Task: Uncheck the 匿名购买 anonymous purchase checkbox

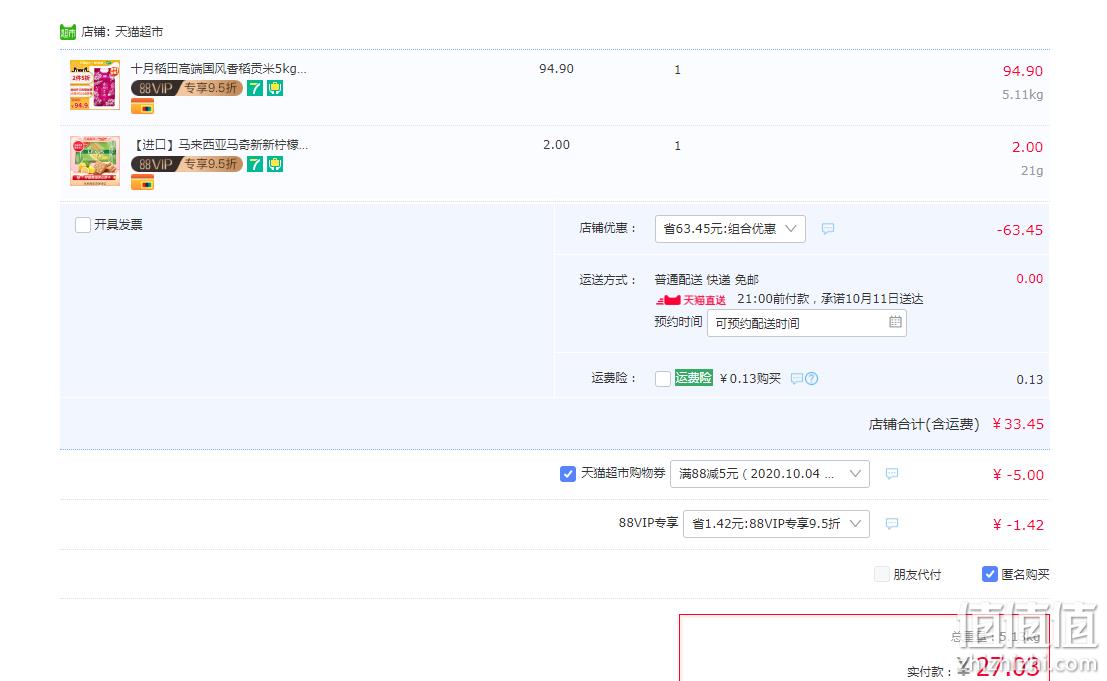Action: [x=990, y=574]
